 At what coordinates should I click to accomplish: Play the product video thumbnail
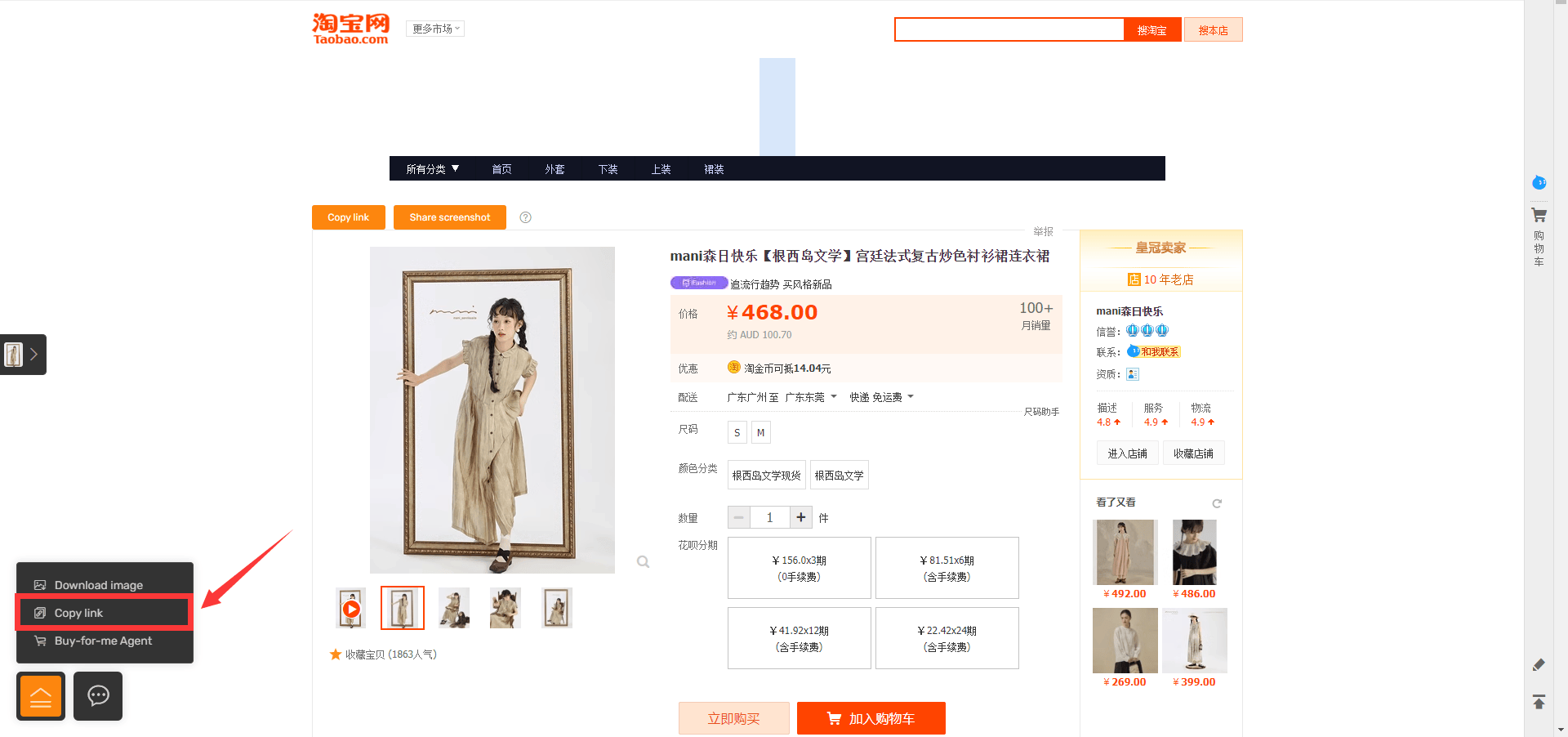[351, 609]
